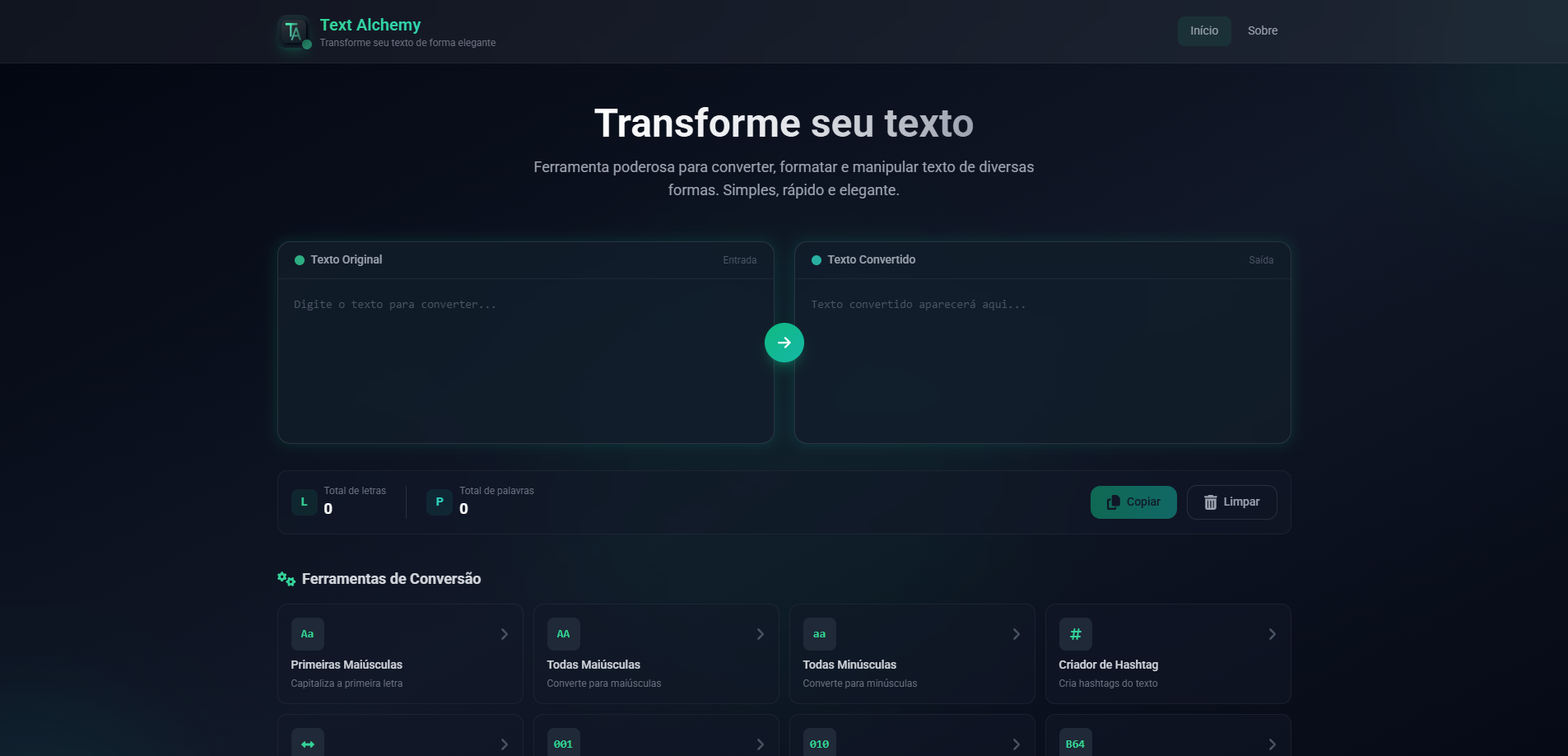
Task: Clear the text using Limpar button
Action: 1231,502
